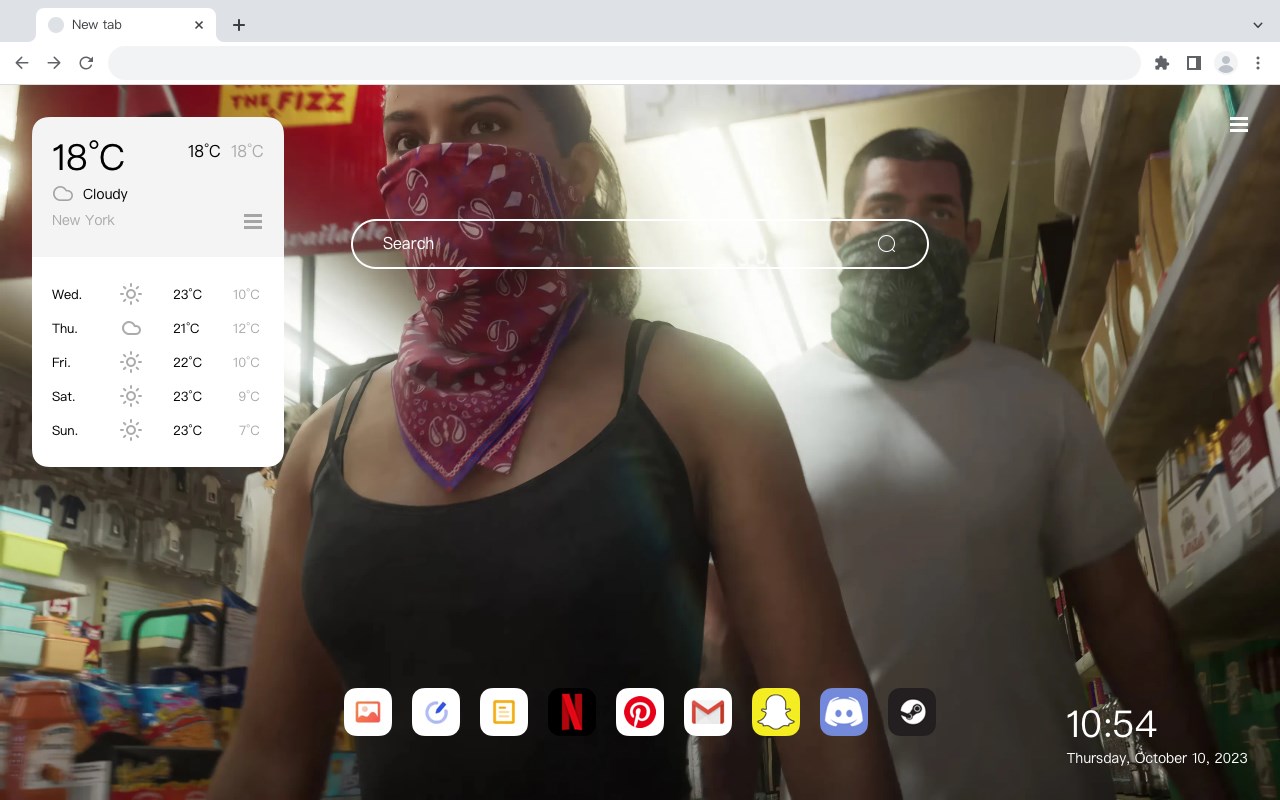Go forward to the next page
The height and width of the screenshot is (800, 1280).
[x=54, y=63]
